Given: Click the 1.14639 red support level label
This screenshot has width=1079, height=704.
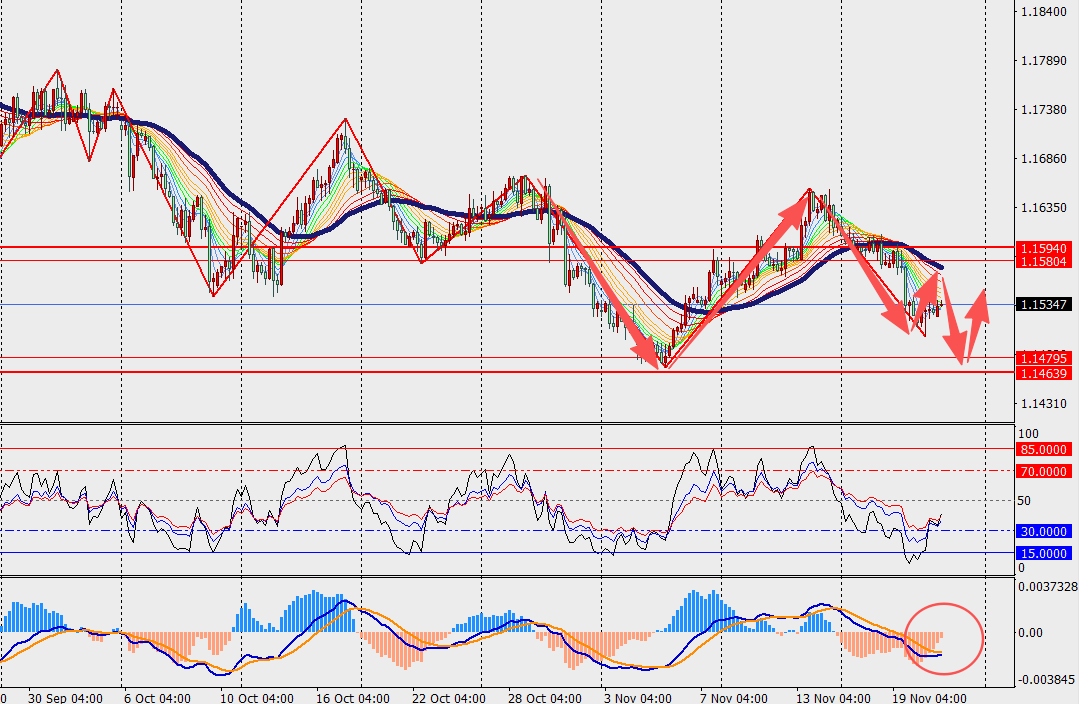Looking at the screenshot, I should [1043, 373].
